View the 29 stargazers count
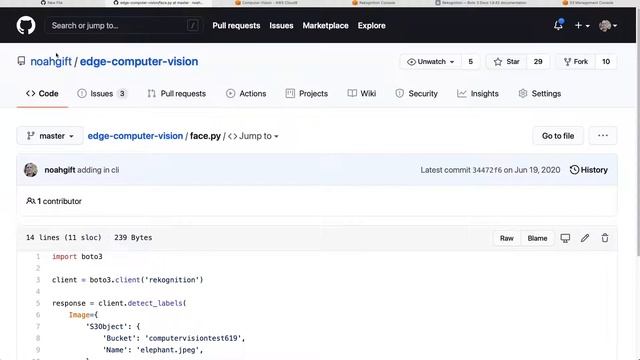Image resolution: width=640 pixels, height=360 pixels. coord(538,62)
